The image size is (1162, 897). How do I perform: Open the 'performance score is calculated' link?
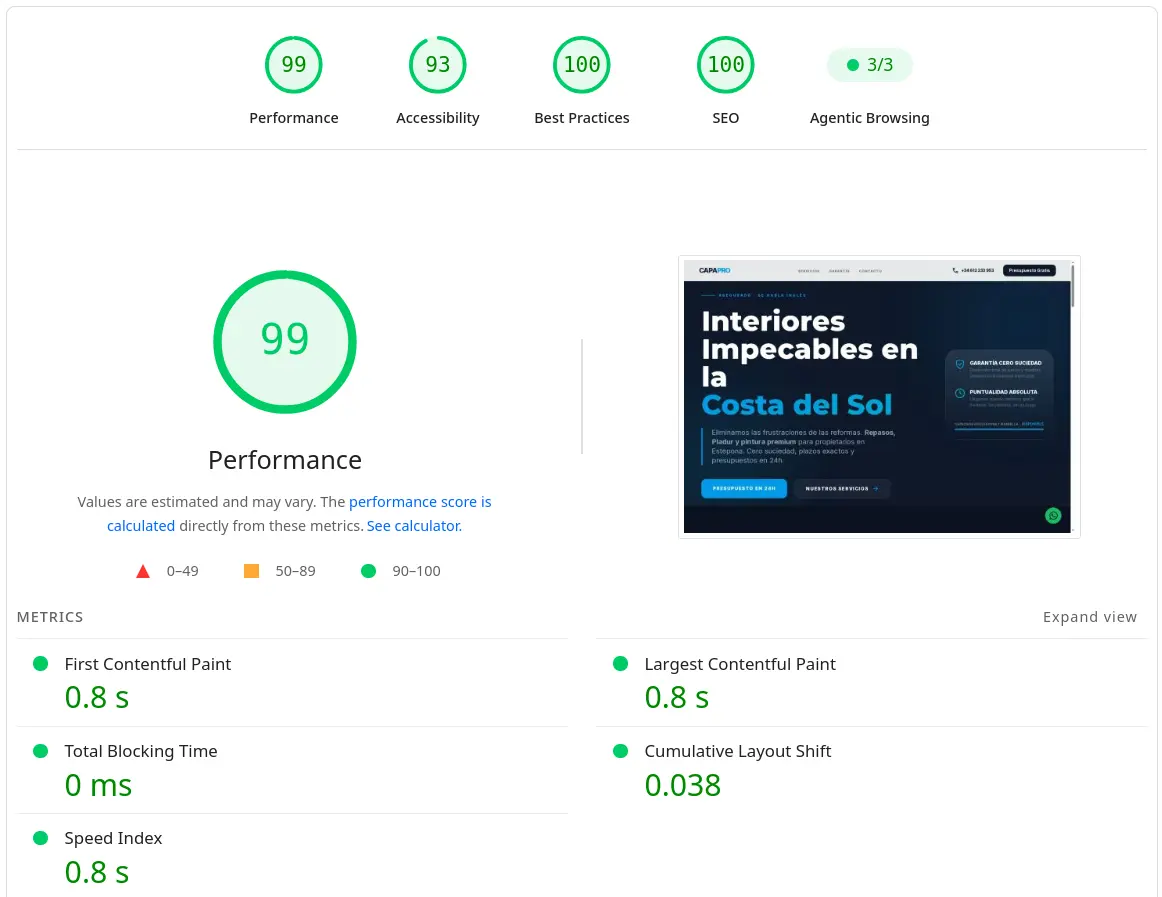tap(299, 514)
